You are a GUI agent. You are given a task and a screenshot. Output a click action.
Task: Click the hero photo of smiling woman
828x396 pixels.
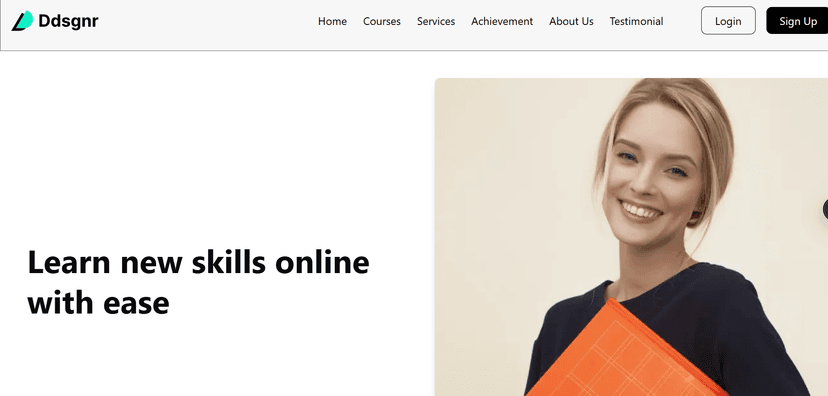pyautogui.click(x=631, y=237)
